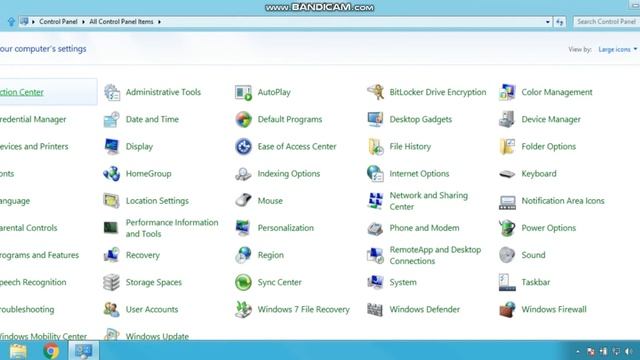Open the Display monitor icon
640x360 pixels.
tap(111, 147)
